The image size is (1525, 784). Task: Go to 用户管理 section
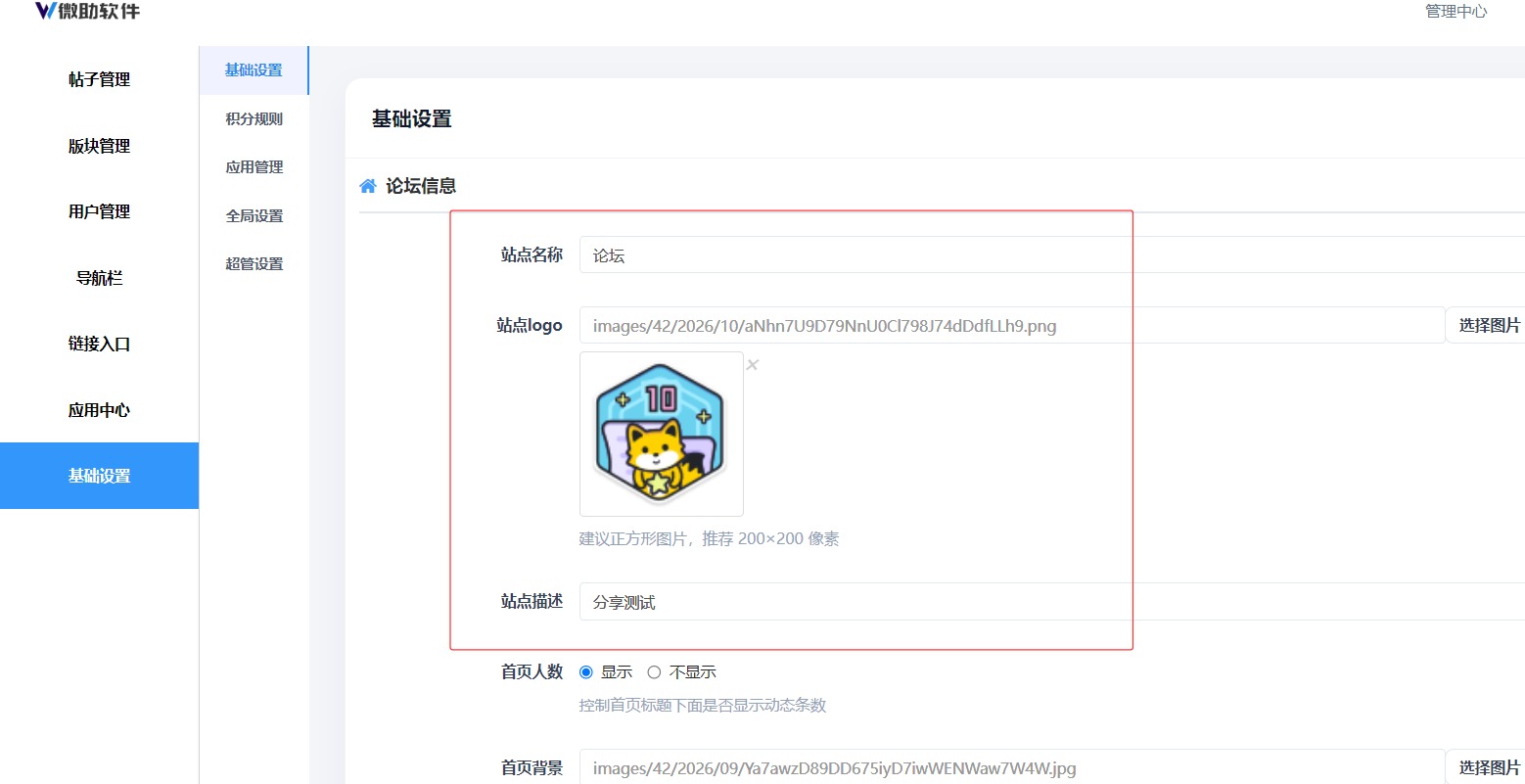tap(99, 211)
